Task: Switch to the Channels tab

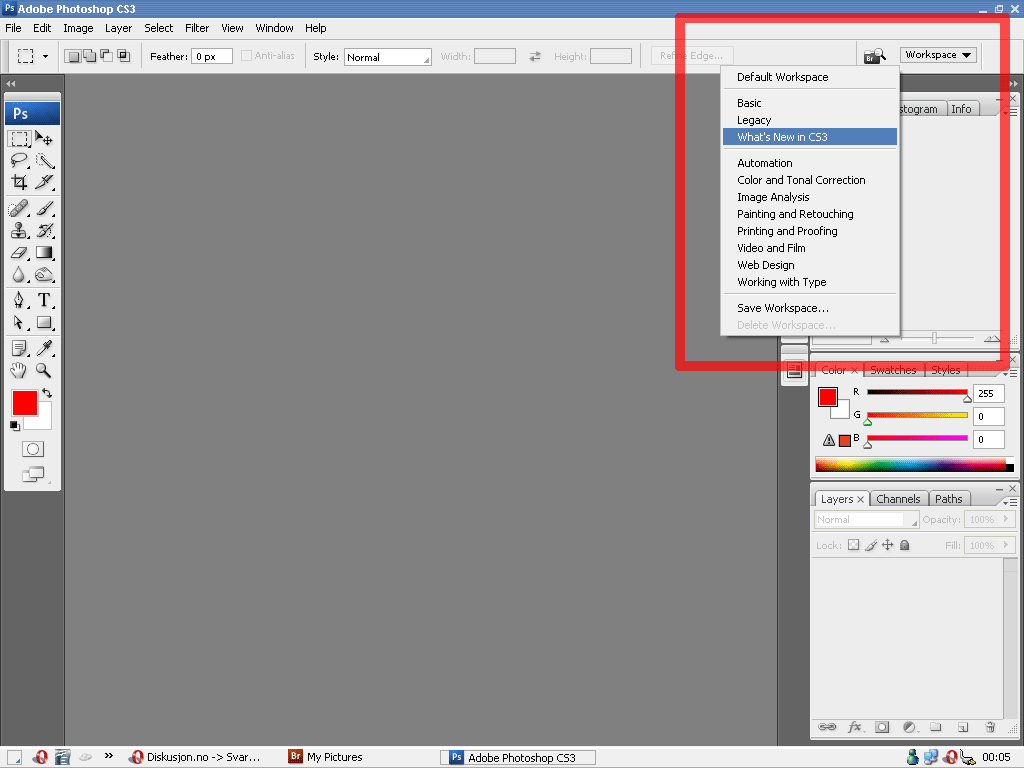Action: [x=898, y=499]
